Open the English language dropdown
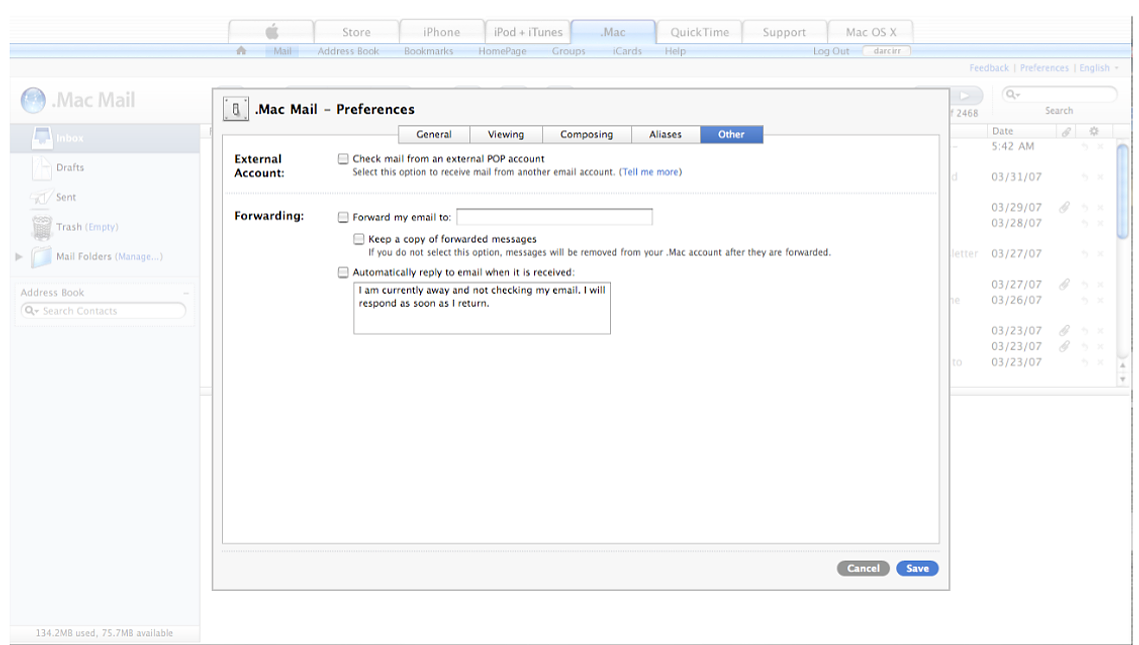This screenshot has height=645, width=1139. [1099, 68]
